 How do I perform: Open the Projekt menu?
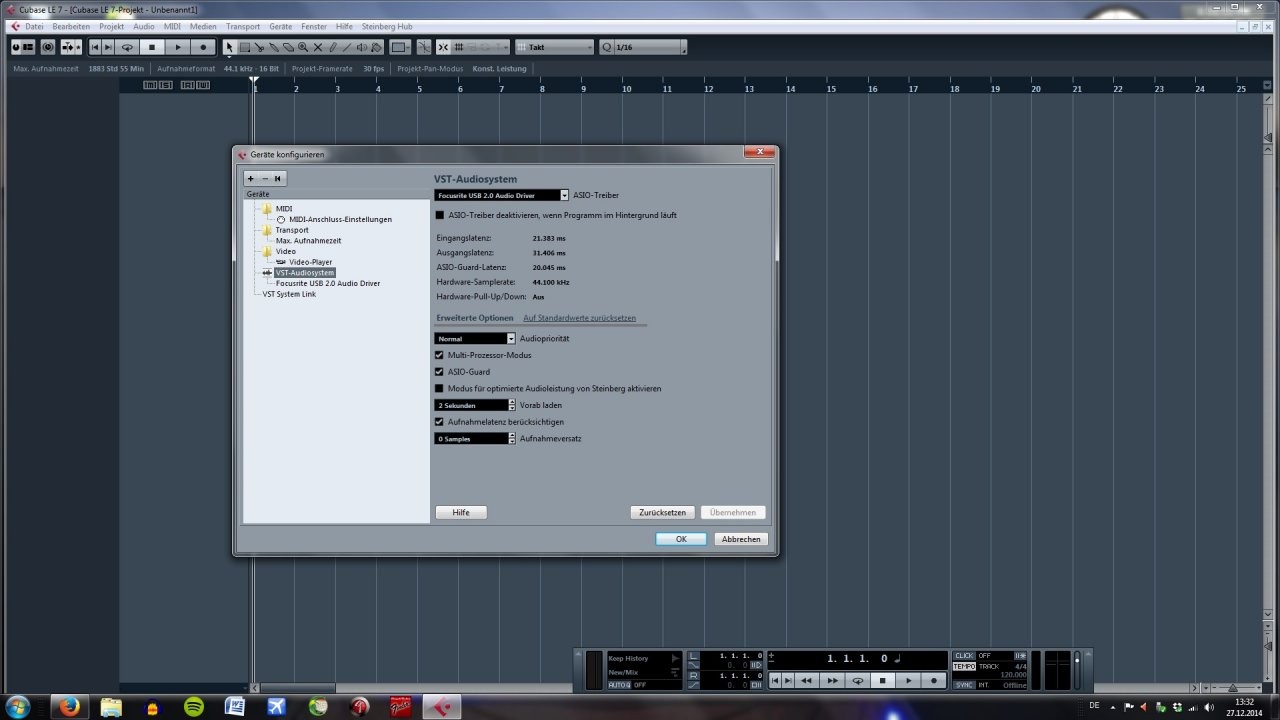tap(111, 26)
